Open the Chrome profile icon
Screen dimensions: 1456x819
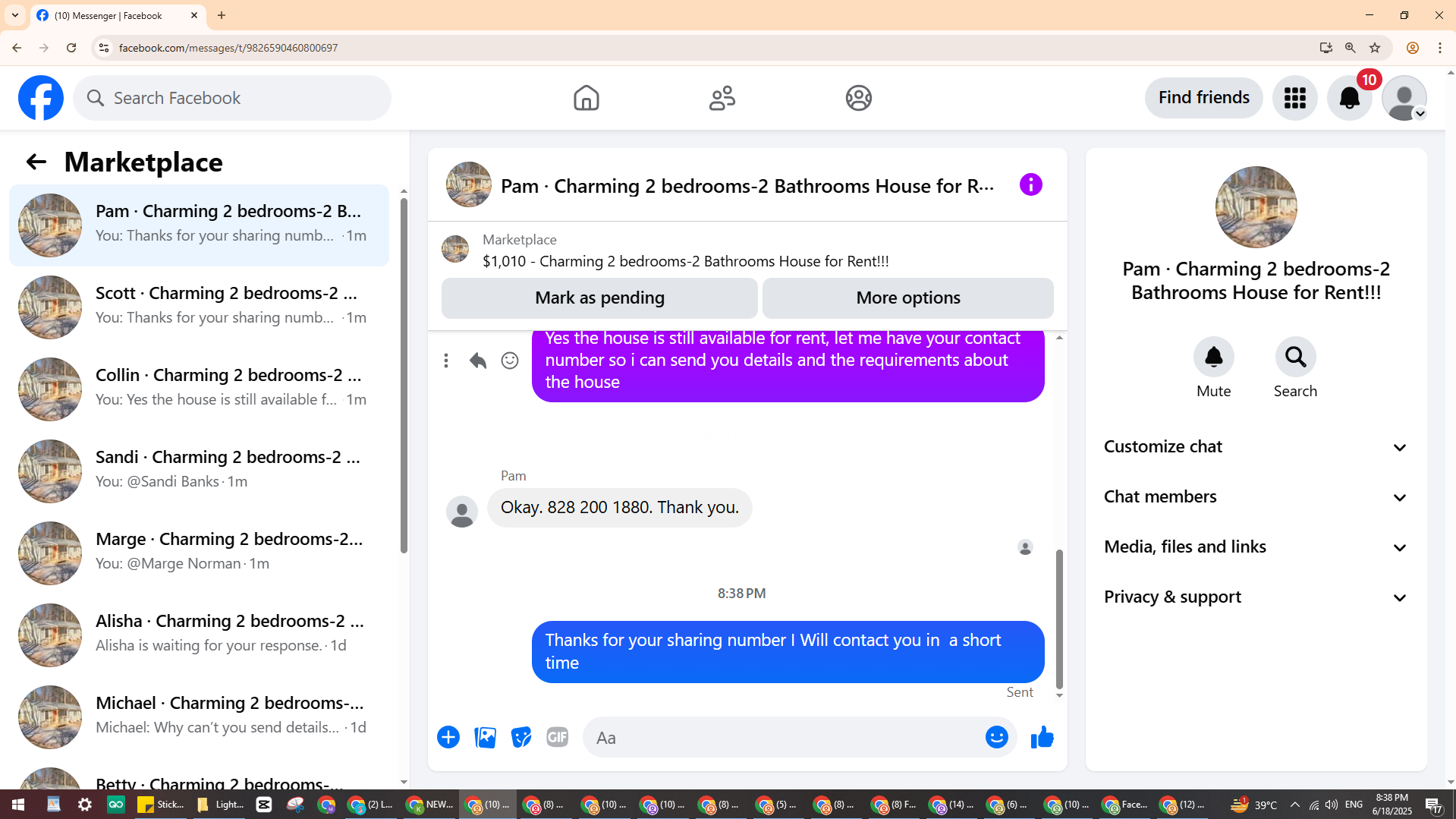point(1412,48)
